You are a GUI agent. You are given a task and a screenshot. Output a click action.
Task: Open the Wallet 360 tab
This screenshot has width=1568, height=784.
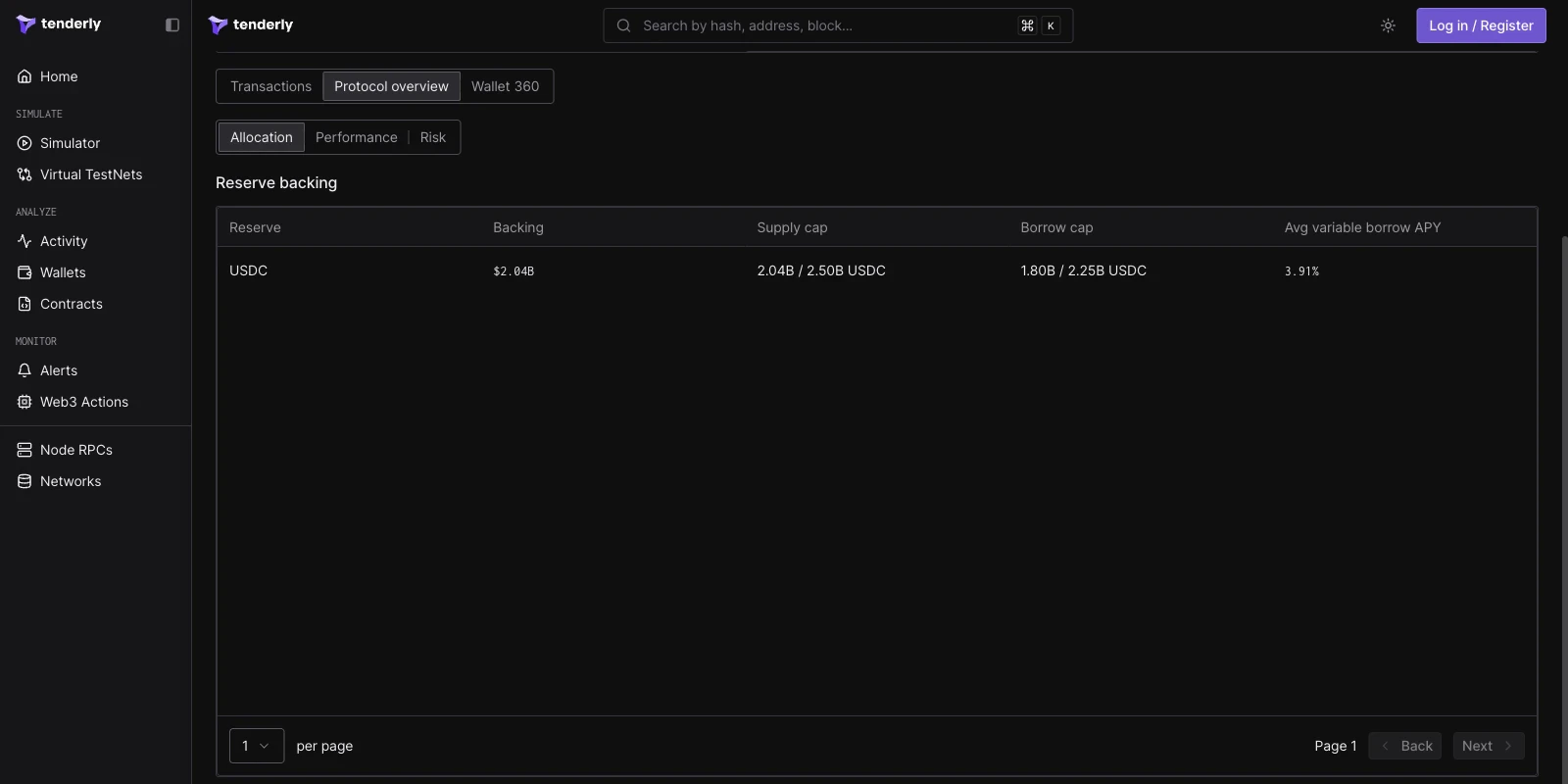tap(505, 86)
